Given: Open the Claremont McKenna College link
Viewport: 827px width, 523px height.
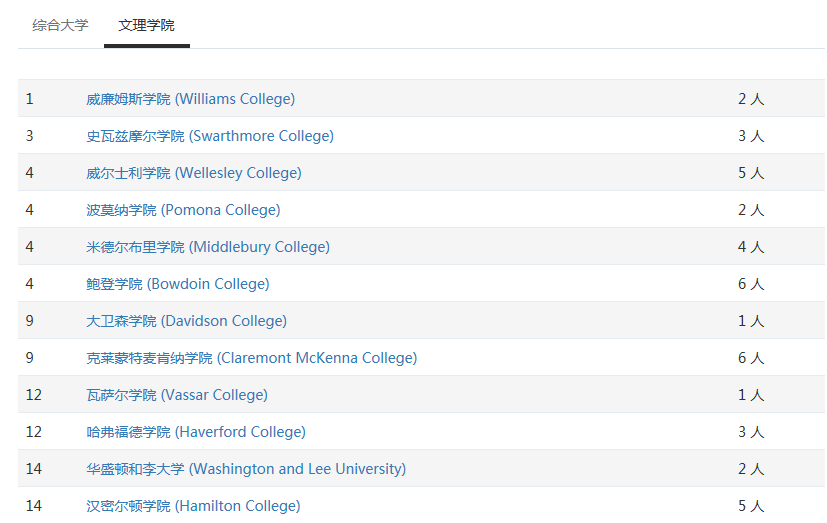Looking at the screenshot, I should pos(252,357).
